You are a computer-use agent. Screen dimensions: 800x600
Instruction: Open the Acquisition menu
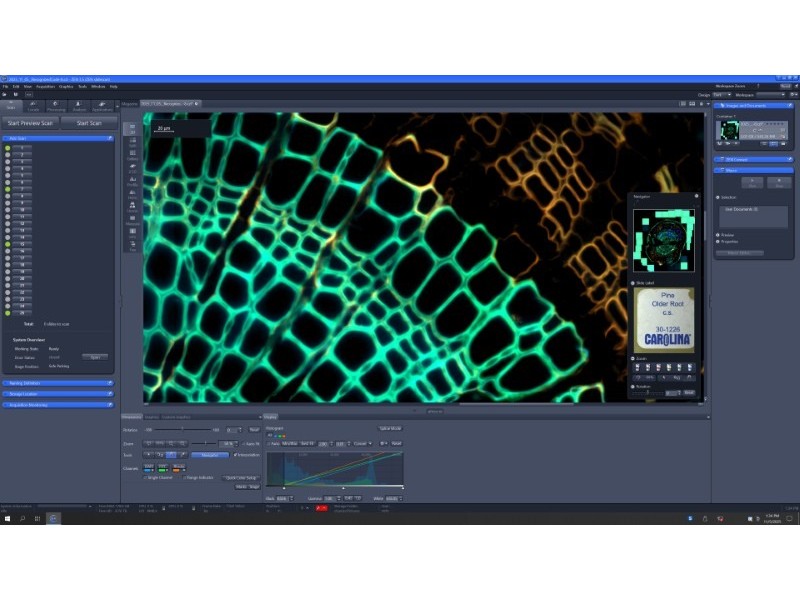coord(45,87)
